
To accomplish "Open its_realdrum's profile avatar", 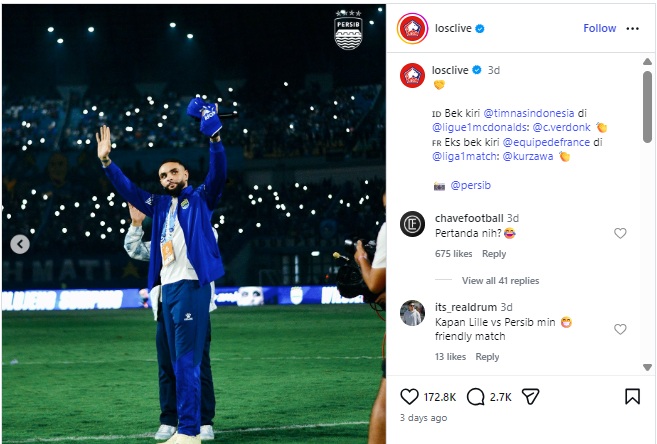I will 412,313.
